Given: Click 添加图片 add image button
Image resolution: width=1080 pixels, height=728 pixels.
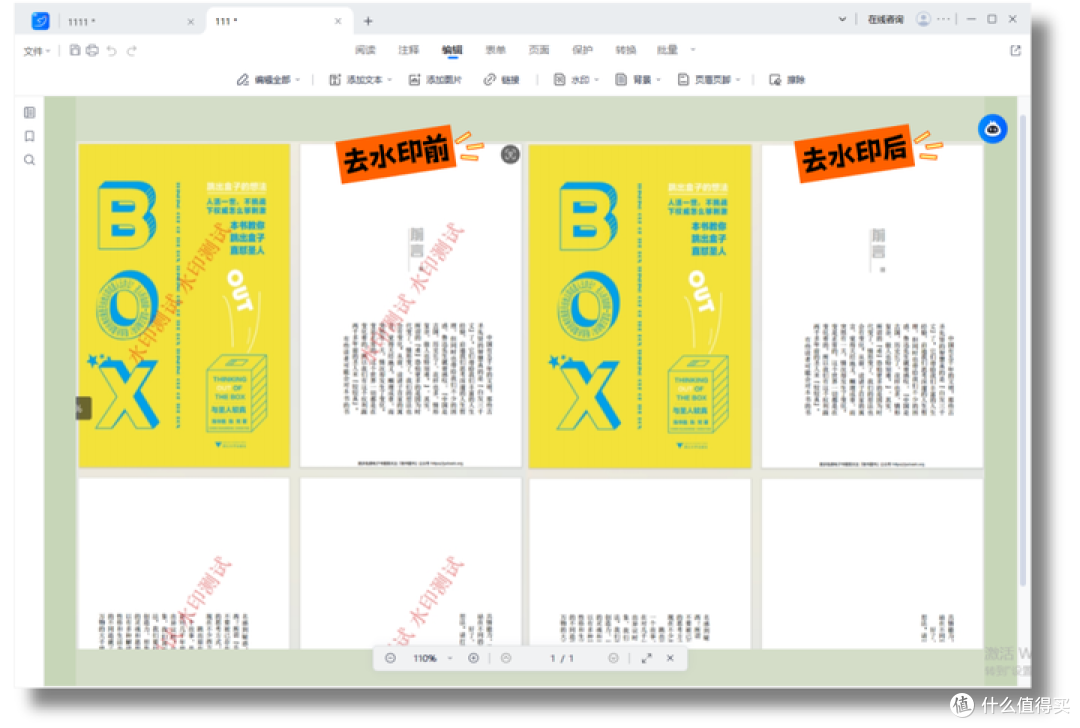Looking at the screenshot, I should point(435,80).
